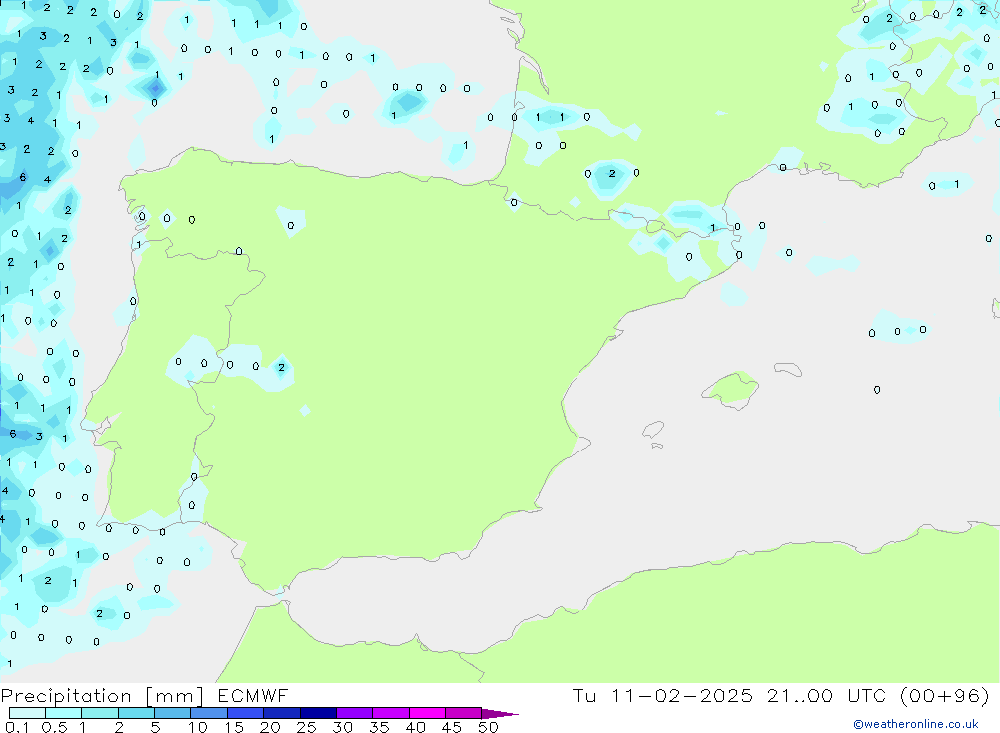Viewport: 1000px width, 733px height.
Task: Click the 0.1–0.5 mm palest legend swatch
Action: coord(27,713)
